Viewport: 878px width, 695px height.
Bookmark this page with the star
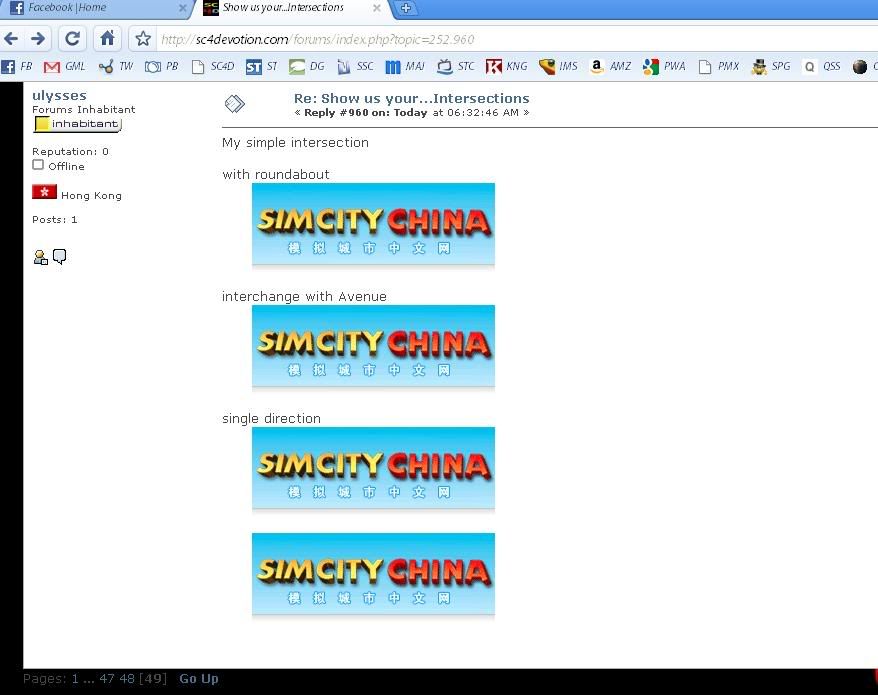143,39
